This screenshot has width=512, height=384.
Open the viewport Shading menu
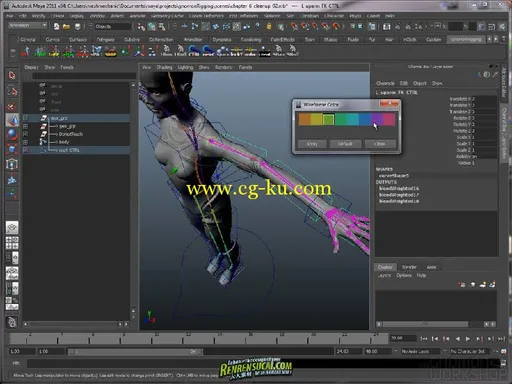(x=164, y=67)
